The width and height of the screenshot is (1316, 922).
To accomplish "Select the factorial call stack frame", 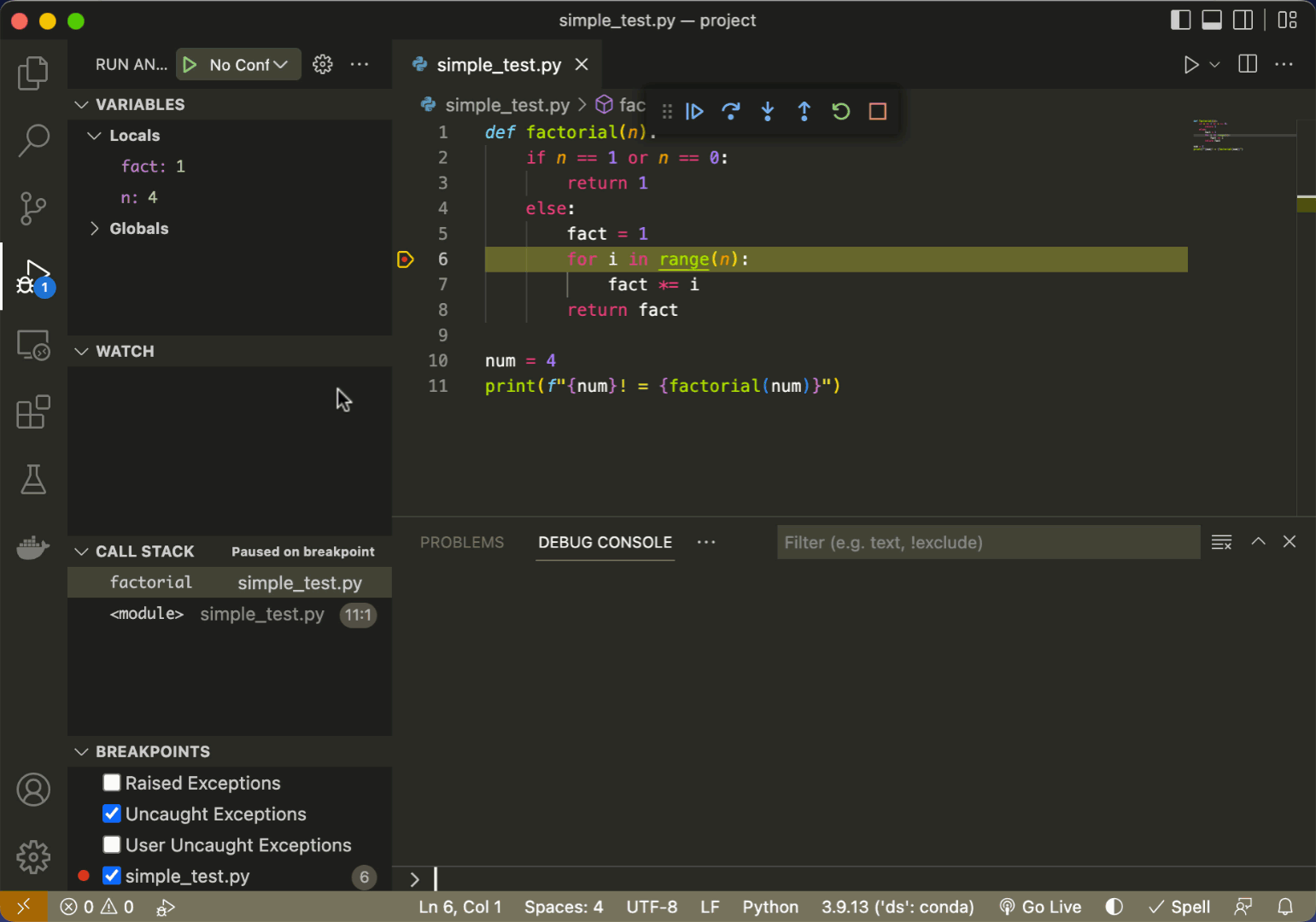I will tap(230, 582).
